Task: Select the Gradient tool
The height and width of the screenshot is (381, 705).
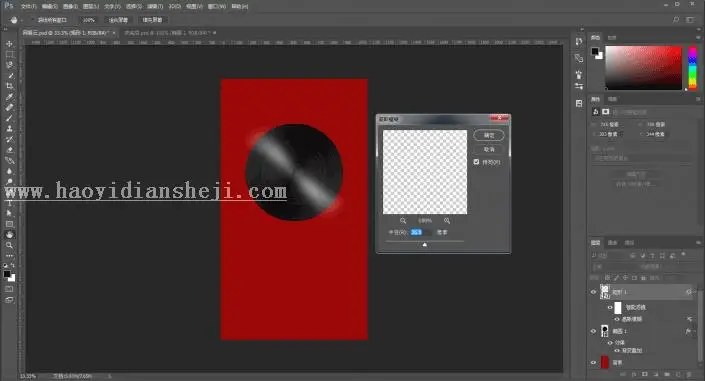Action: point(9,161)
